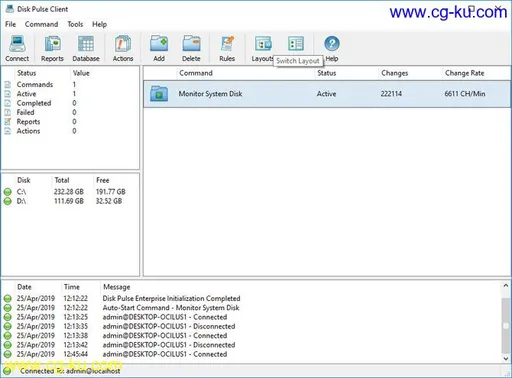
Task: Click the green C:\ disk status icon
Action: tap(8, 192)
